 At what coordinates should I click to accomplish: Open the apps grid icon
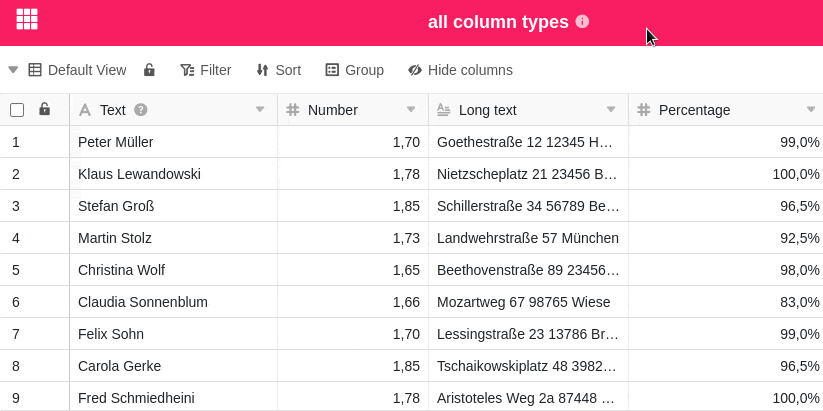click(x=27, y=19)
